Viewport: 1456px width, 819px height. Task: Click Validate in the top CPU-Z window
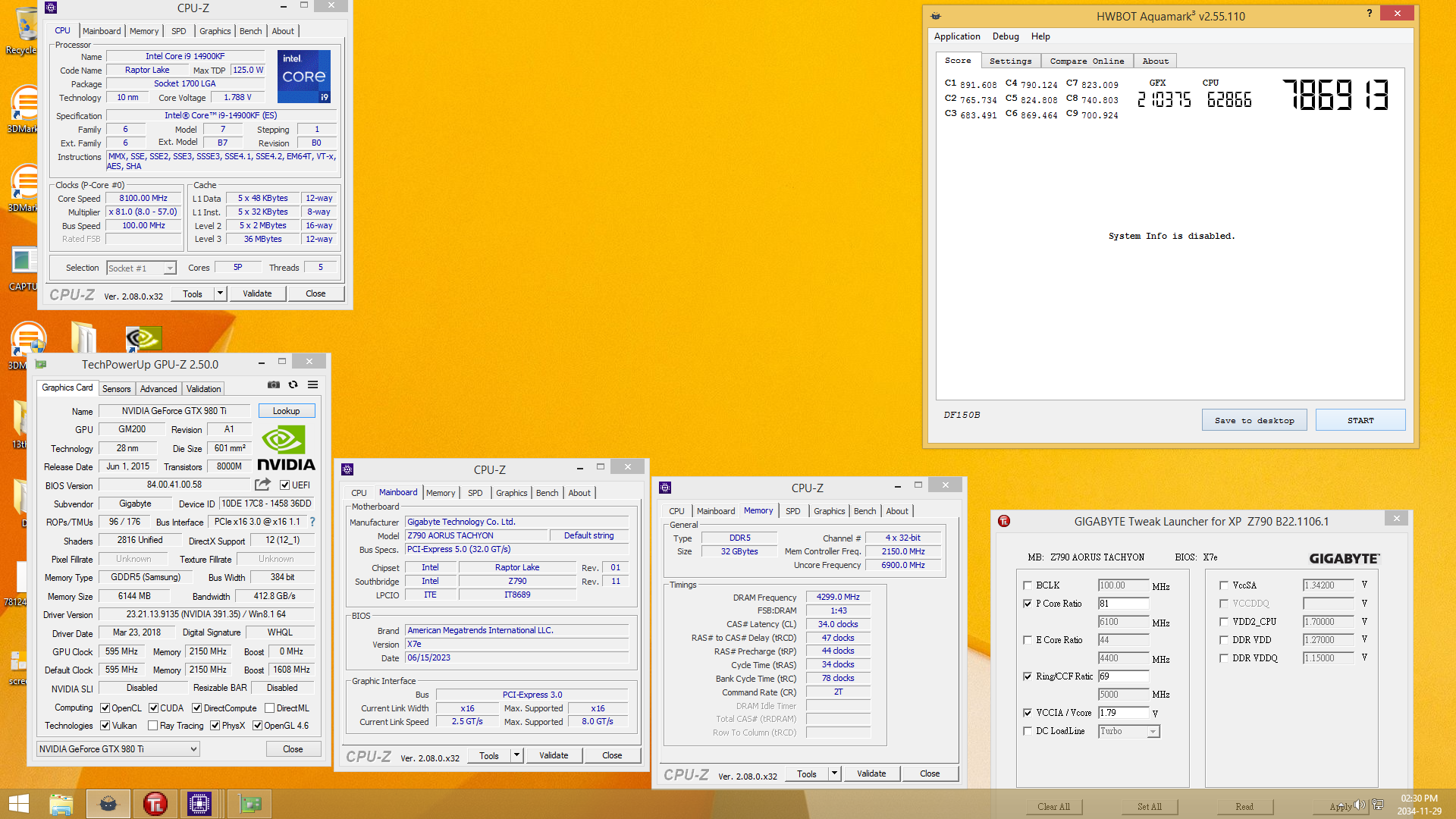(x=257, y=293)
